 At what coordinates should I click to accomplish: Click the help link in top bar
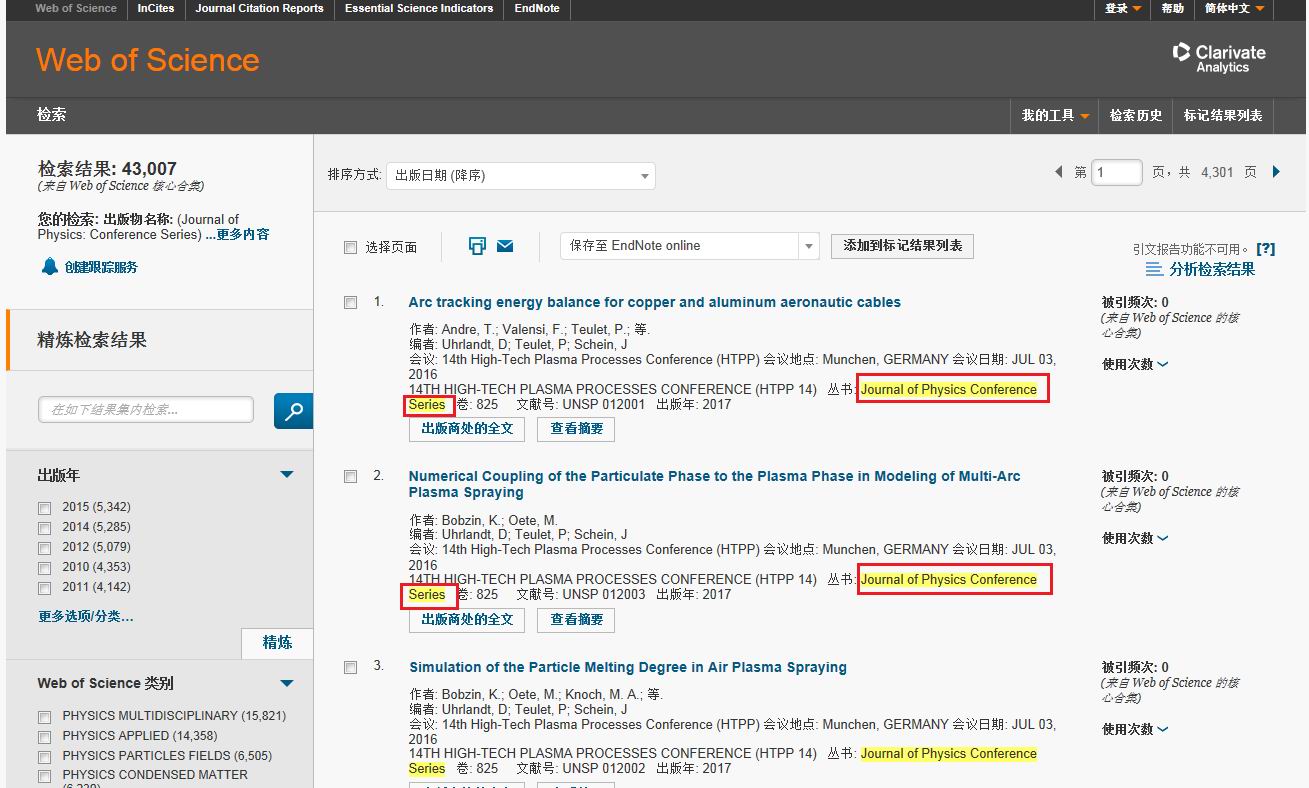1172,8
